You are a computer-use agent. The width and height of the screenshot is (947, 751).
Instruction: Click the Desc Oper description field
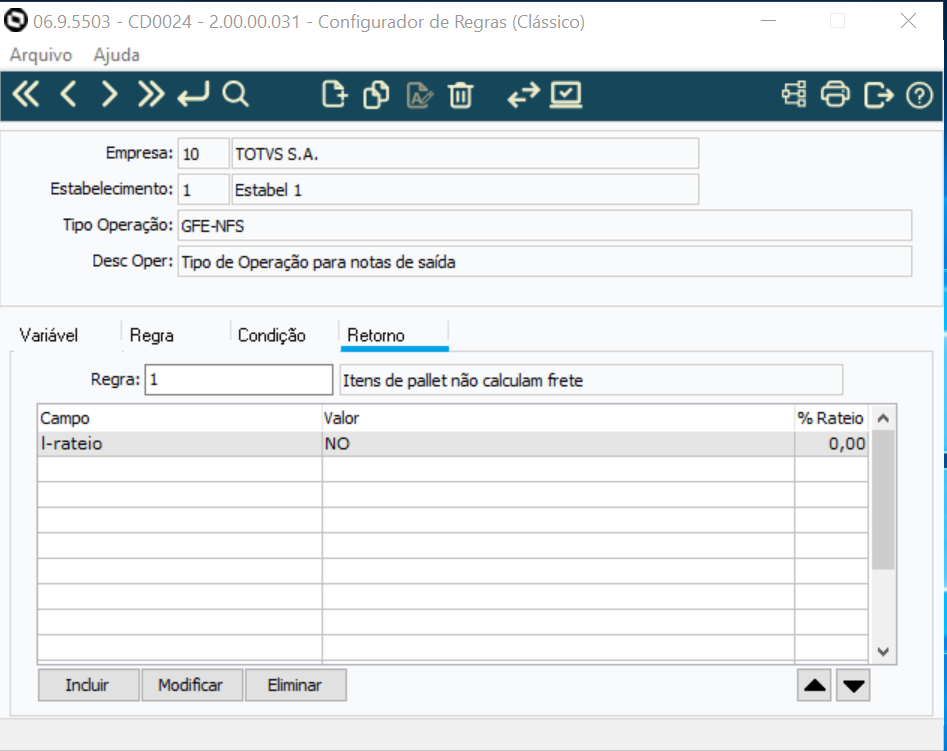tap(544, 262)
